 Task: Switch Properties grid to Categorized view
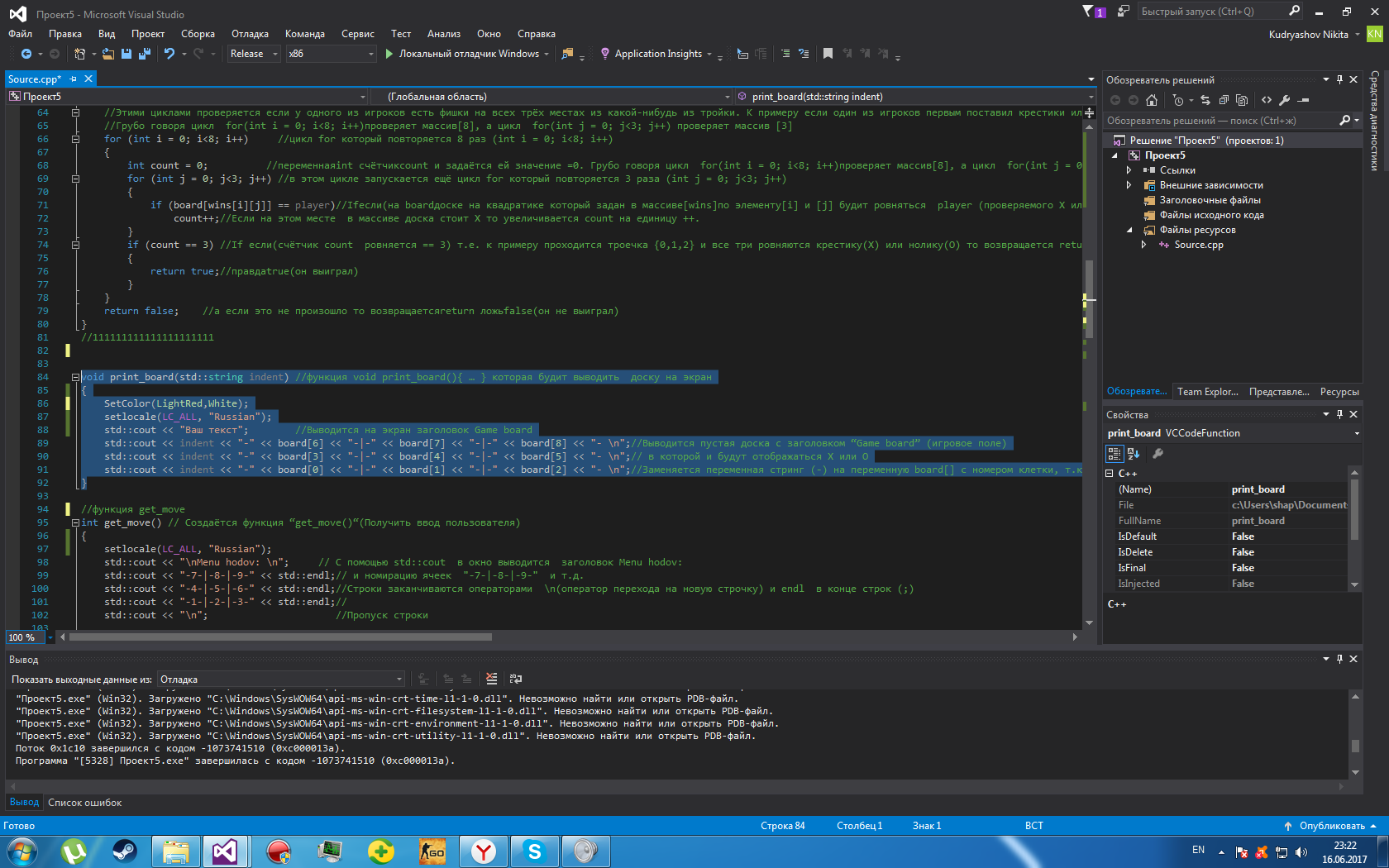pos(1115,453)
